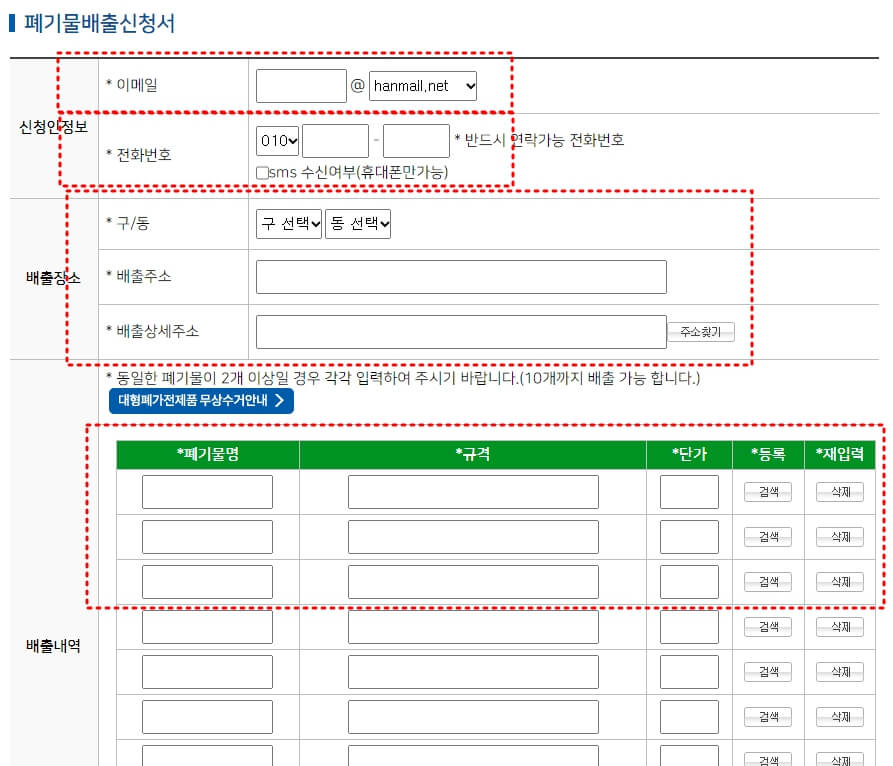The width and height of the screenshot is (893, 766).
Task: Click the 주소찾기 address search button
Action: click(x=704, y=331)
